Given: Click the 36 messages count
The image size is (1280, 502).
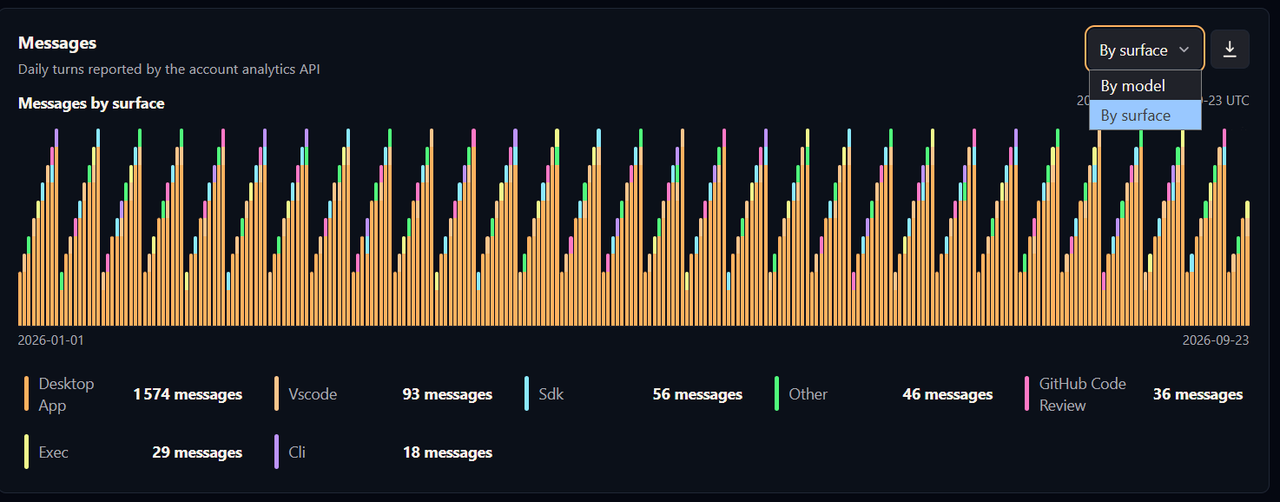Looking at the screenshot, I should [x=1198, y=394].
